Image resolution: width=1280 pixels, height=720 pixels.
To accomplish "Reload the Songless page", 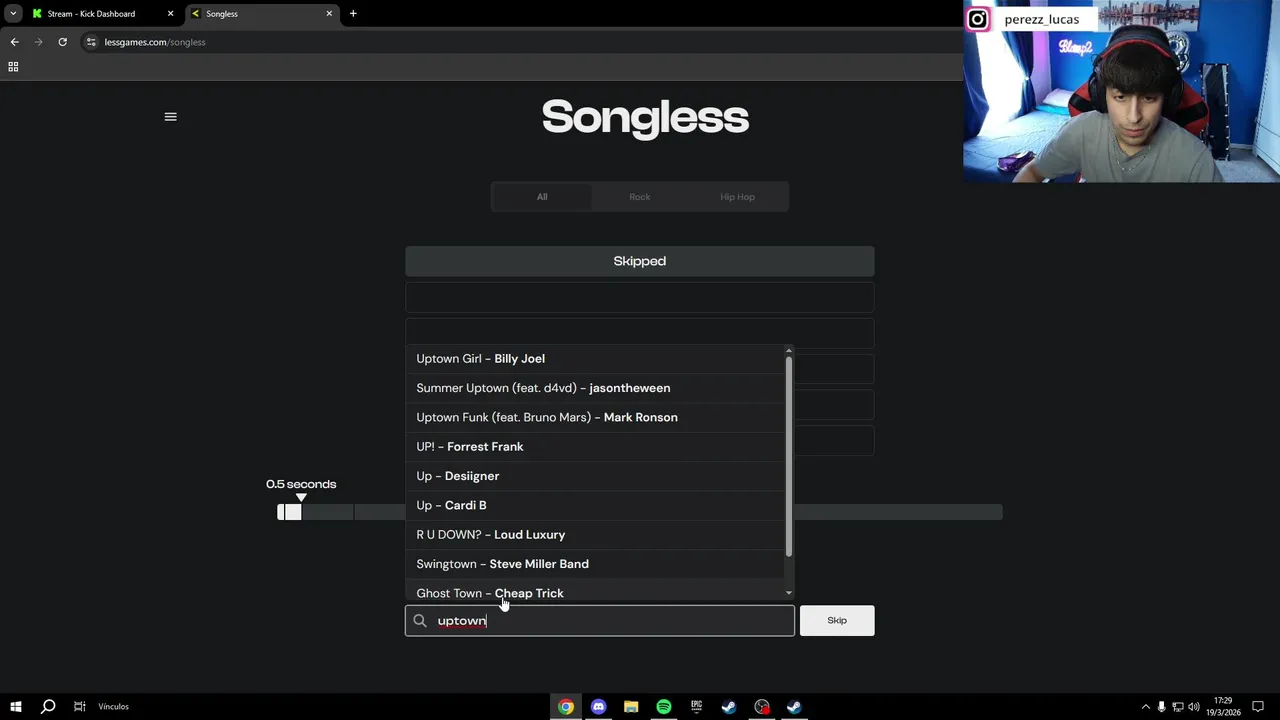I will coord(62,42).
